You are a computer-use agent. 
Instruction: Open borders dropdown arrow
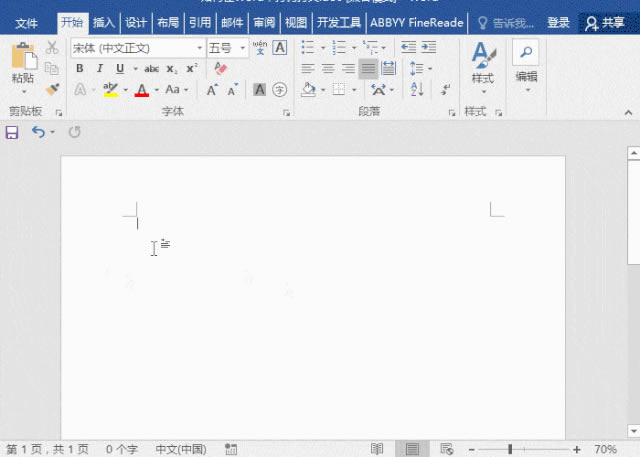[354, 90]
